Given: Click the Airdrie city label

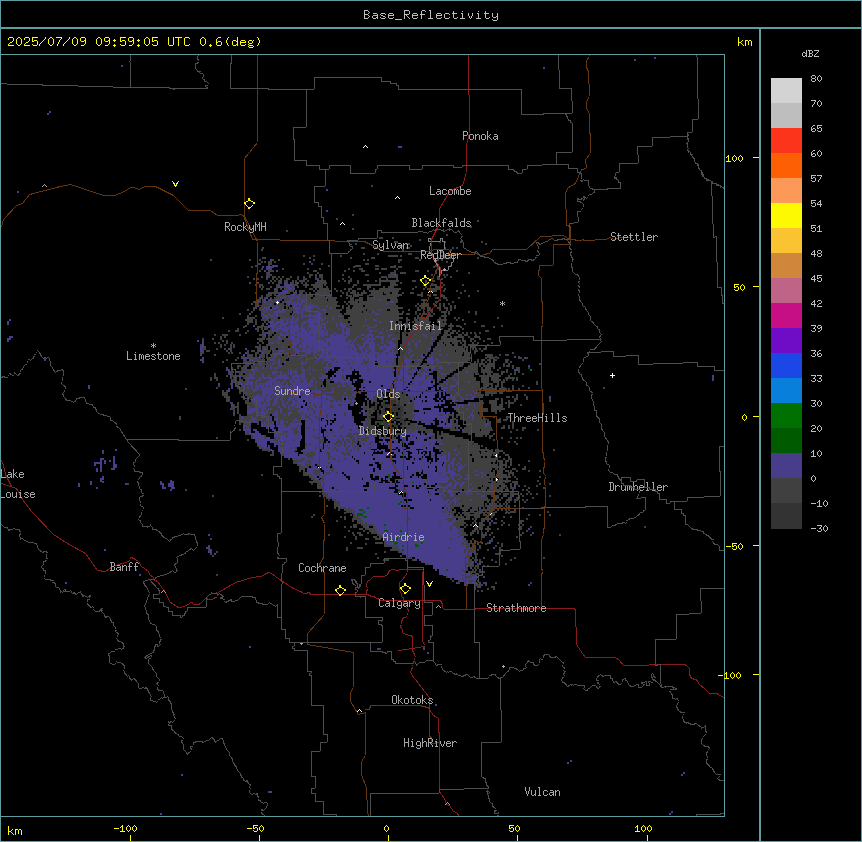Looking at the screenshot, I should (x=404, y=537).
